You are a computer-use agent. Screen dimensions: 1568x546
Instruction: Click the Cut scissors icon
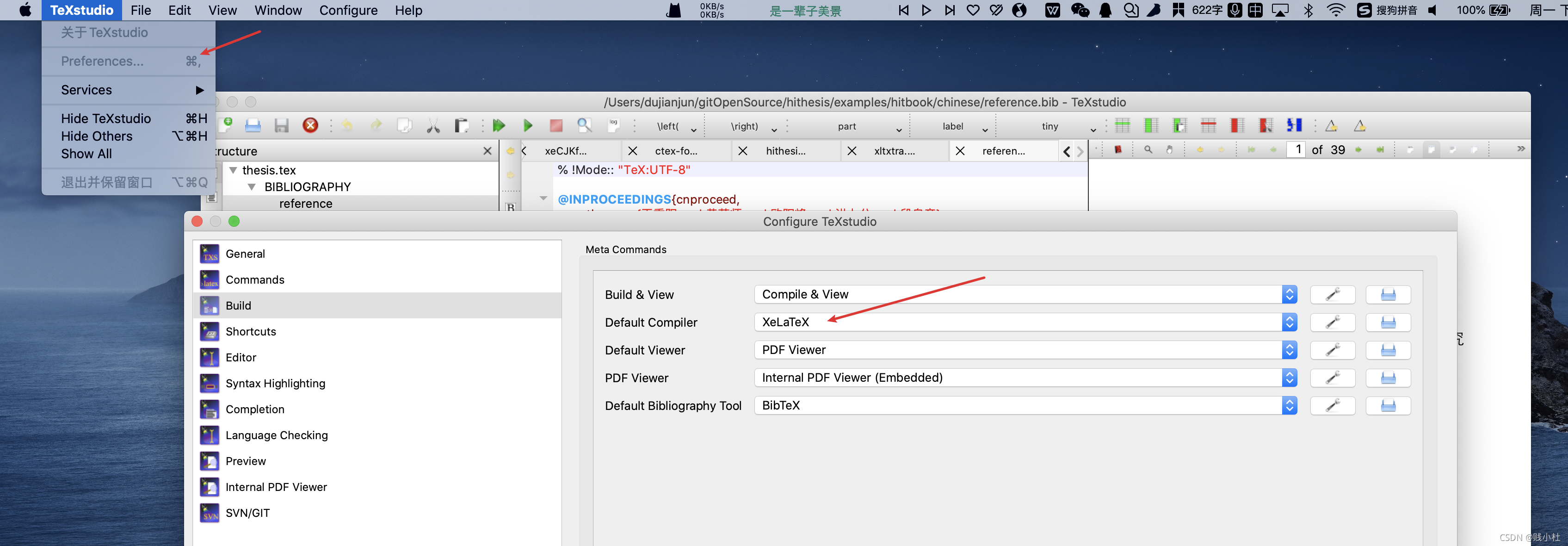tap(433, 126)
